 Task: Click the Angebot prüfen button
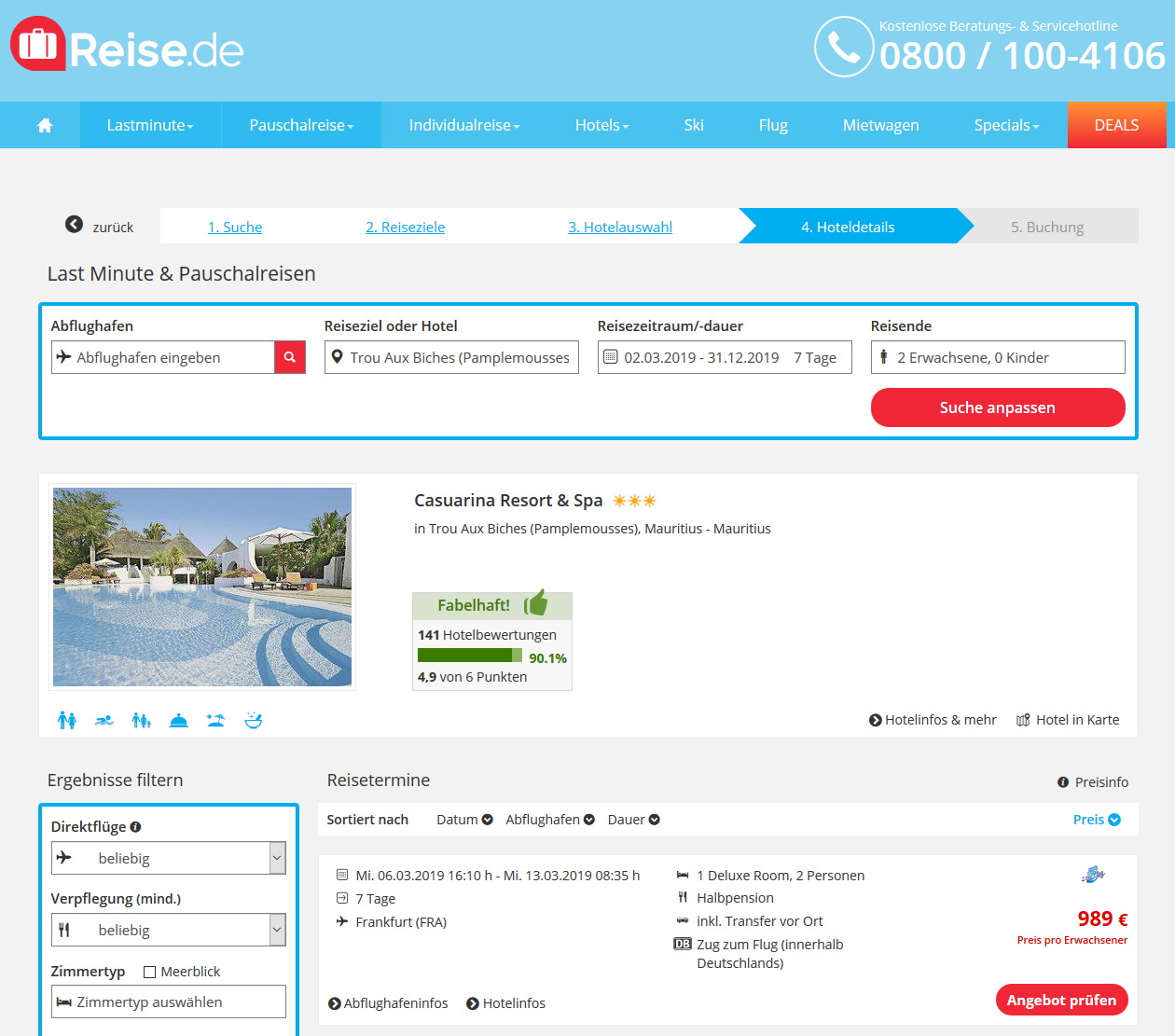1062,1001
